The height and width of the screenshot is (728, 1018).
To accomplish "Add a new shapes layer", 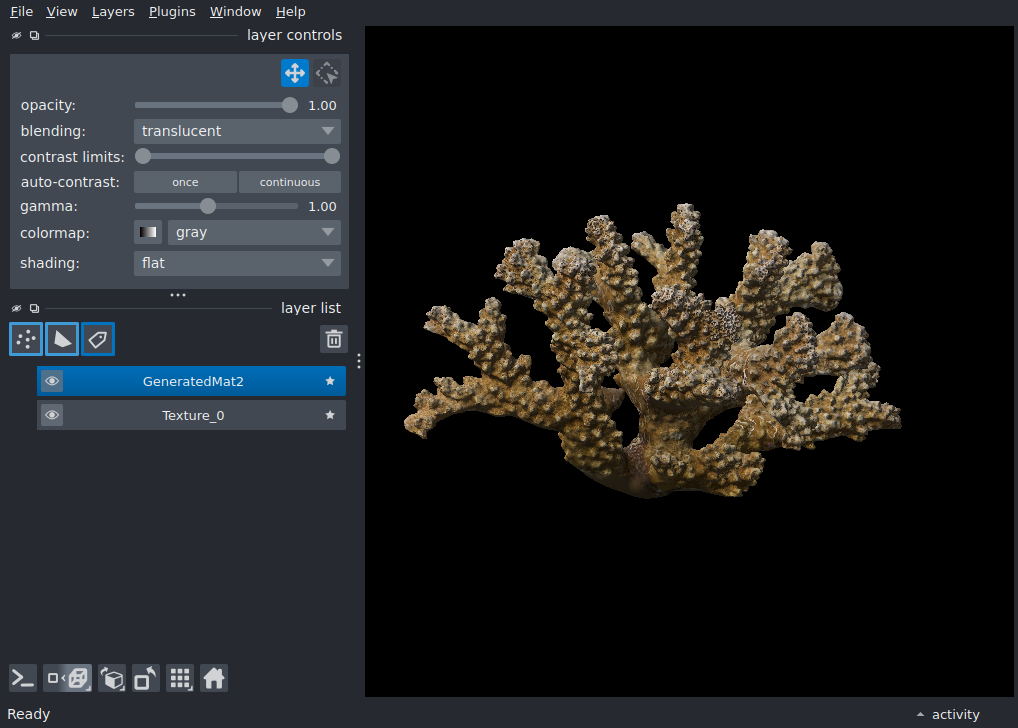I will pyautogui.click(x=62, y=339).
